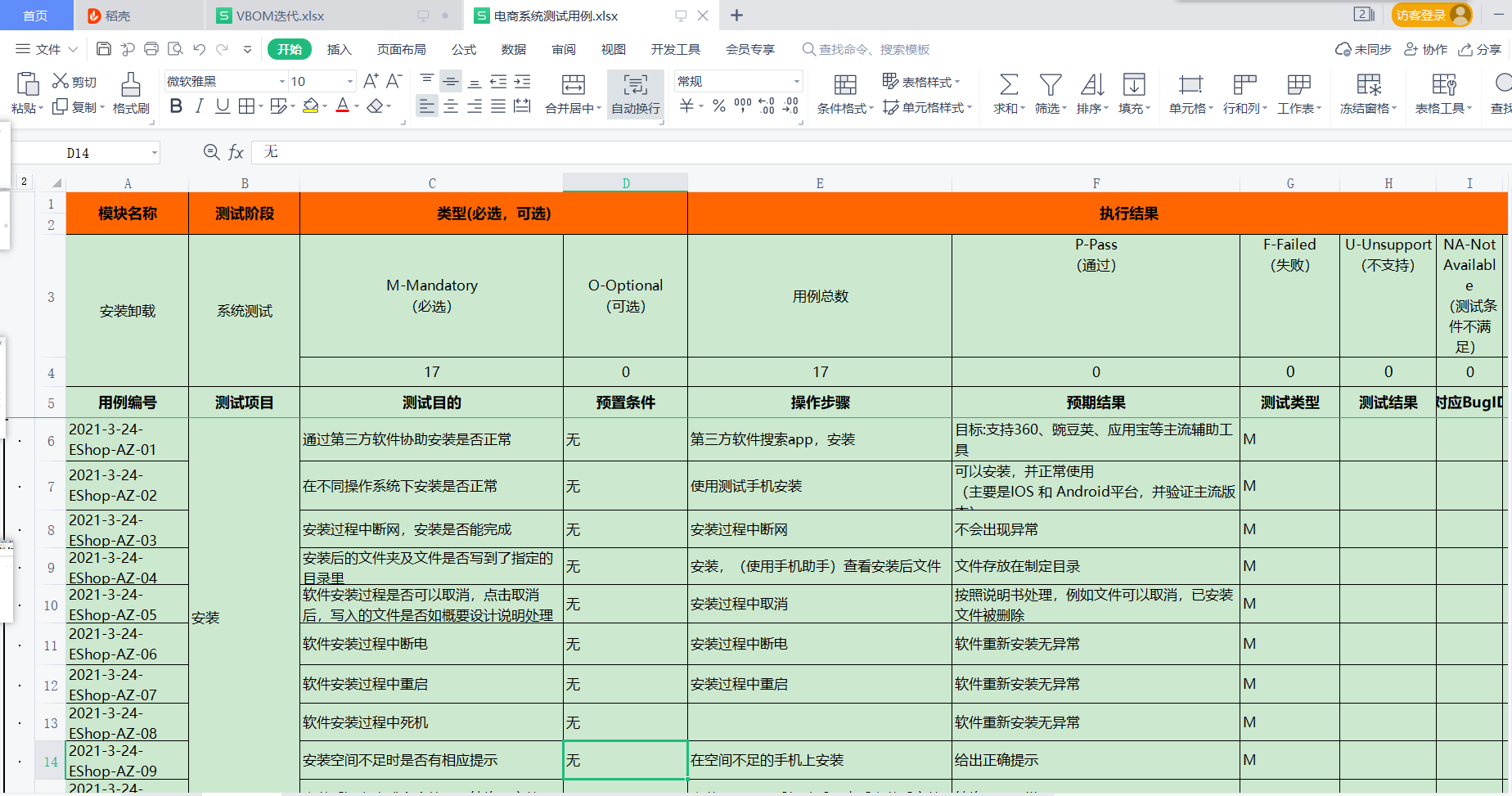Switch to the 页面布局 ribbon tab
The width and height of the screenshot is (1512, 796).
[401, 49]
